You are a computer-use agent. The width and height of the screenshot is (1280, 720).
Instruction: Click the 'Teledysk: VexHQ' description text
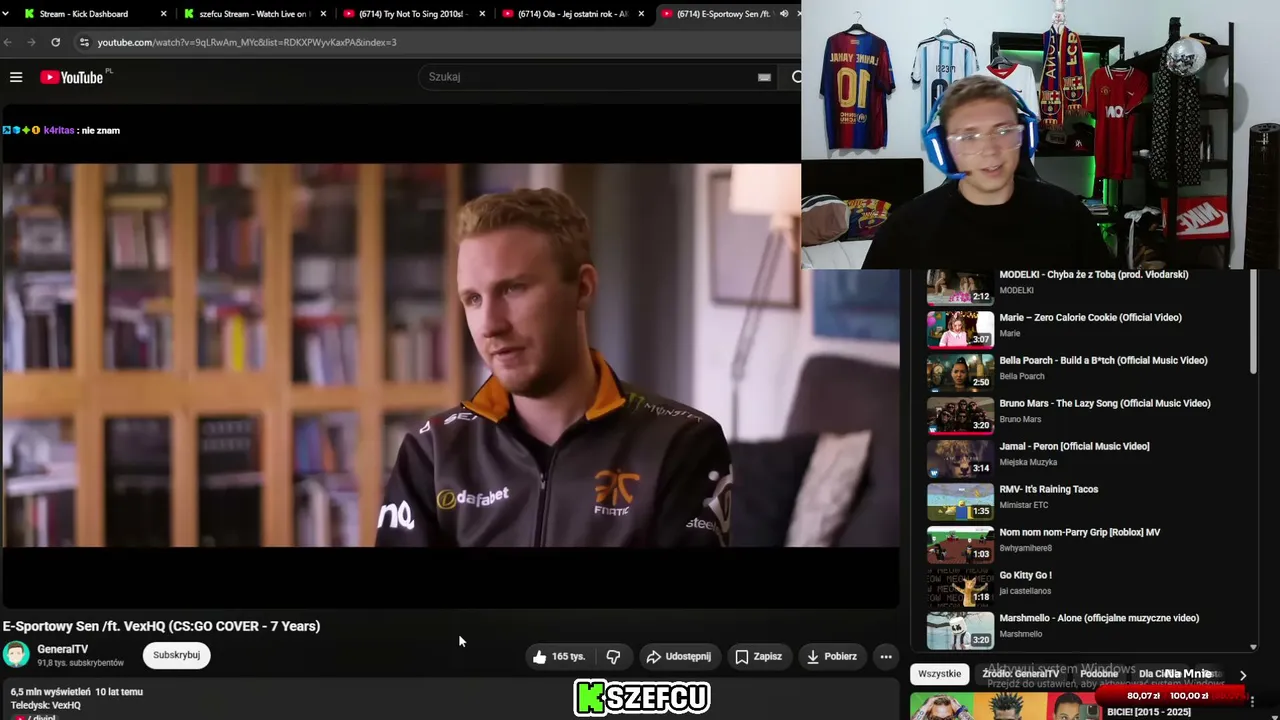pyautogui.click(x=46, y=705)
